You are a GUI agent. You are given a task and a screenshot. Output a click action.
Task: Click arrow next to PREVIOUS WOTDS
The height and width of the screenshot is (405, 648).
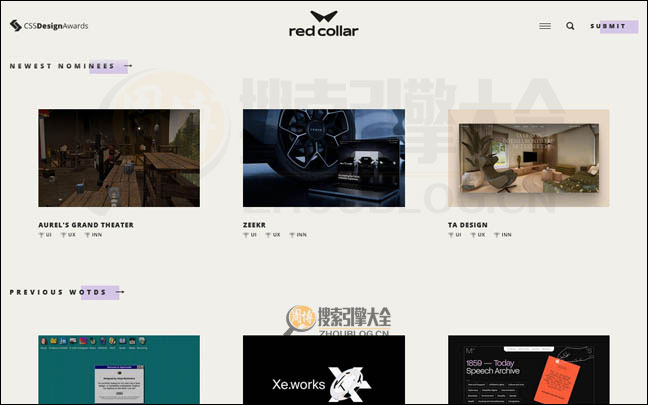tap(120, 292)
